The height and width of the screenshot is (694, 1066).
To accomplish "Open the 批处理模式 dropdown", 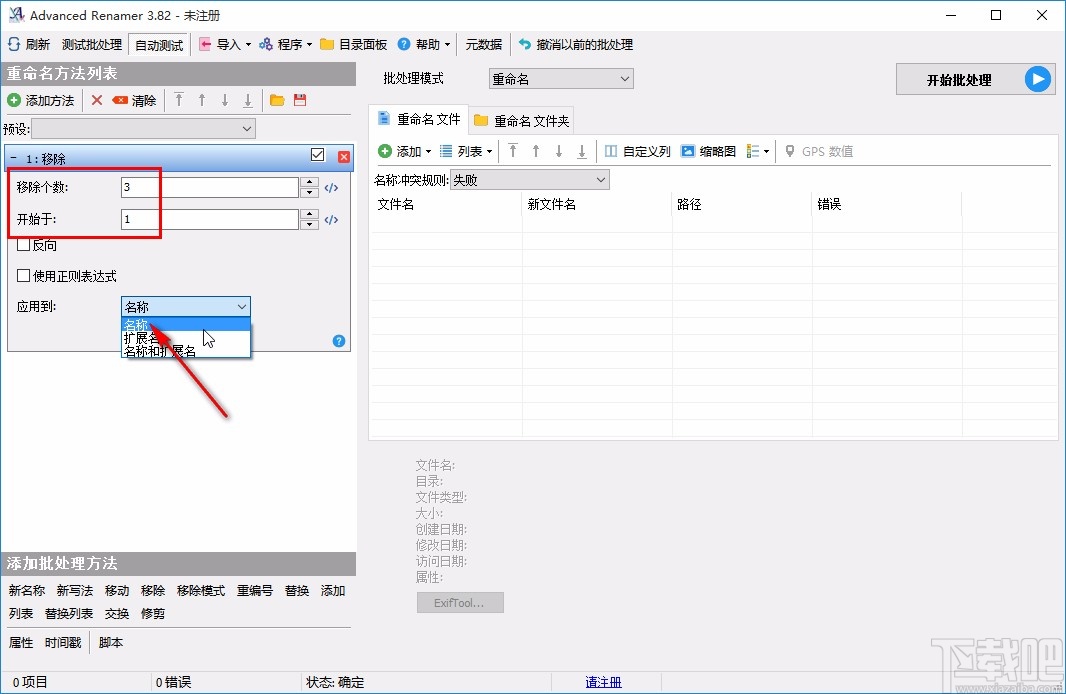I will coord(560,78).
